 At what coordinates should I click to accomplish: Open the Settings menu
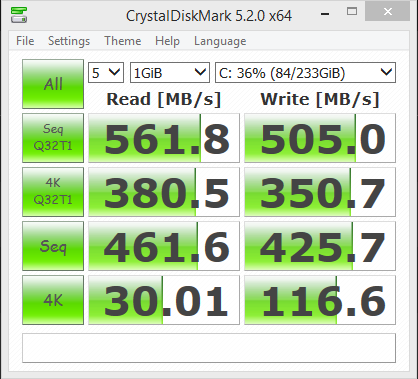(x=69, y=41)
